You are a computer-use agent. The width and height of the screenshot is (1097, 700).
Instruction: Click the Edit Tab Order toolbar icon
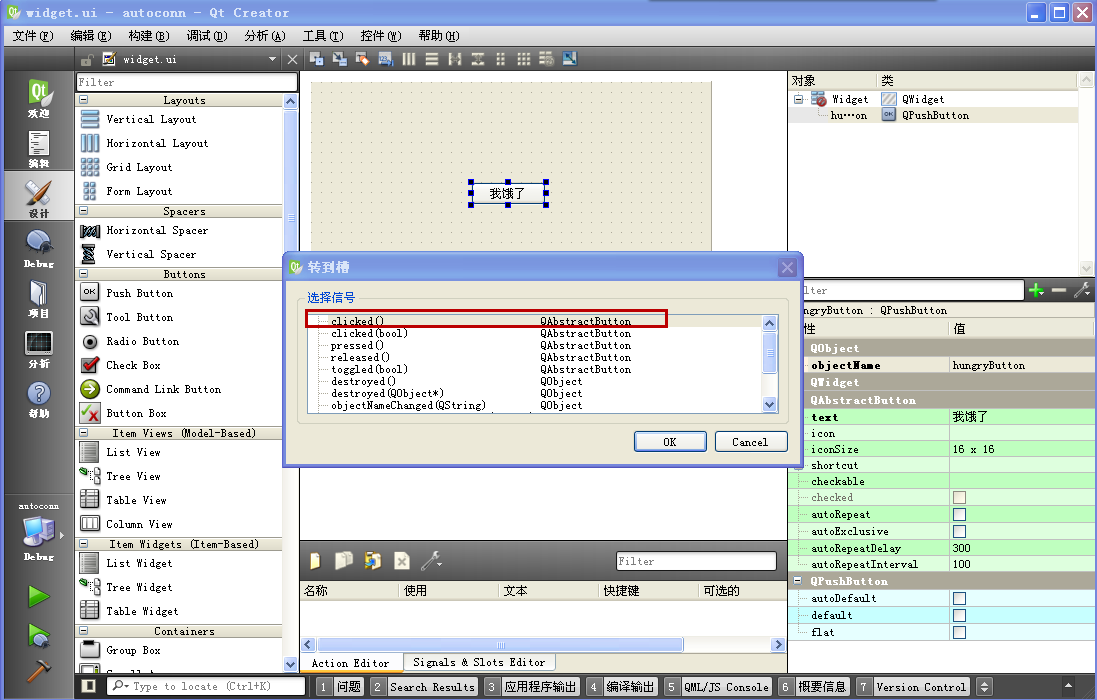385,59
